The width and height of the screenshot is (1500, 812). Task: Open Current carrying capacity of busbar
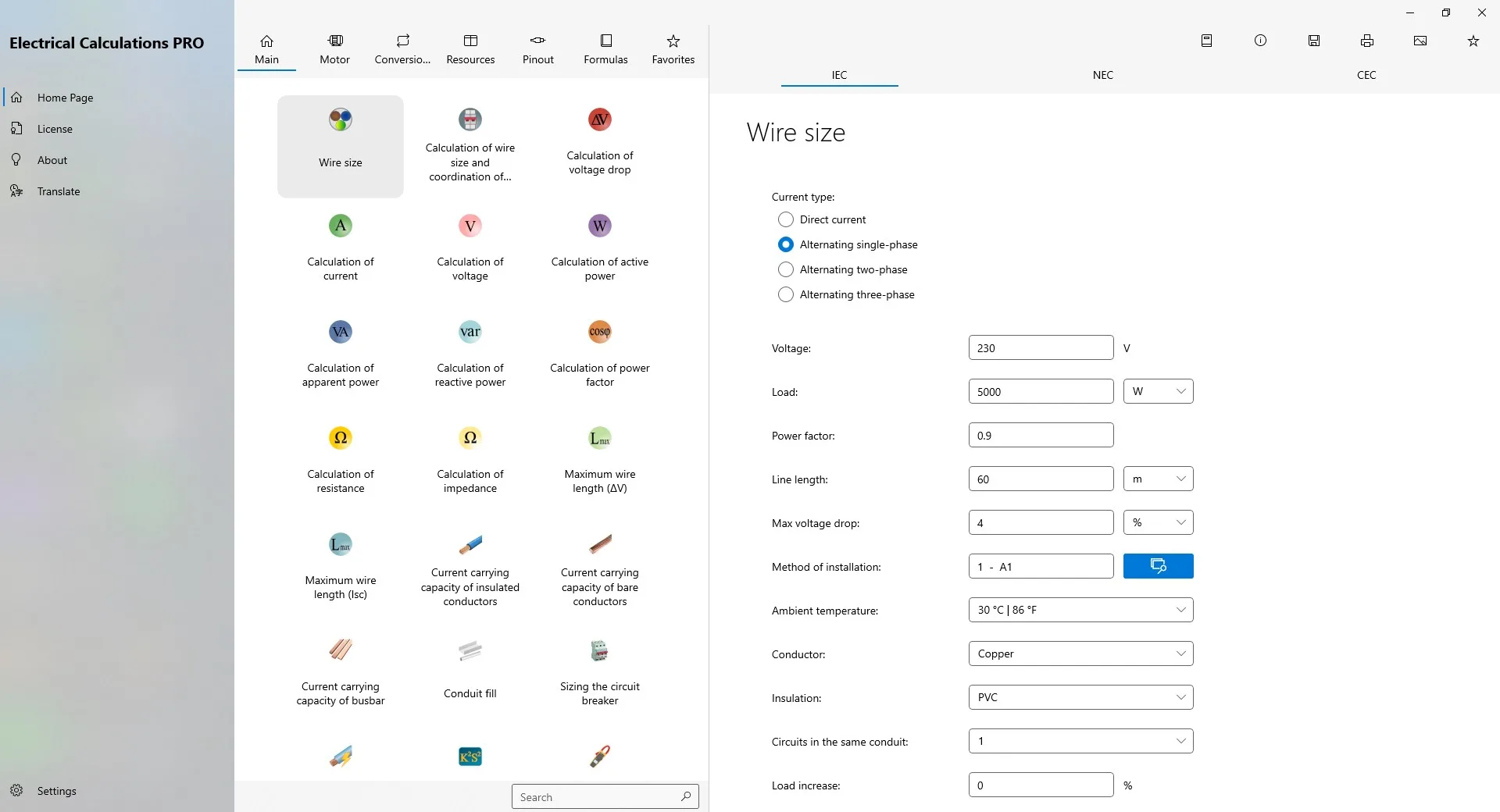coord(341,678)
